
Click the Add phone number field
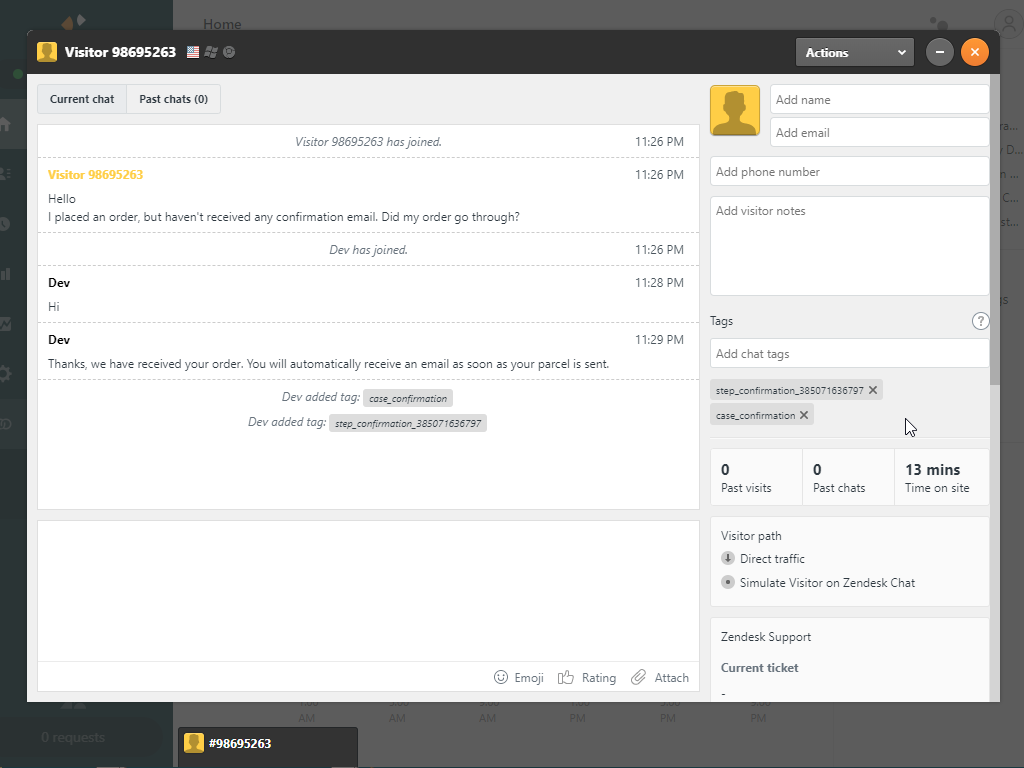(849, 172)
